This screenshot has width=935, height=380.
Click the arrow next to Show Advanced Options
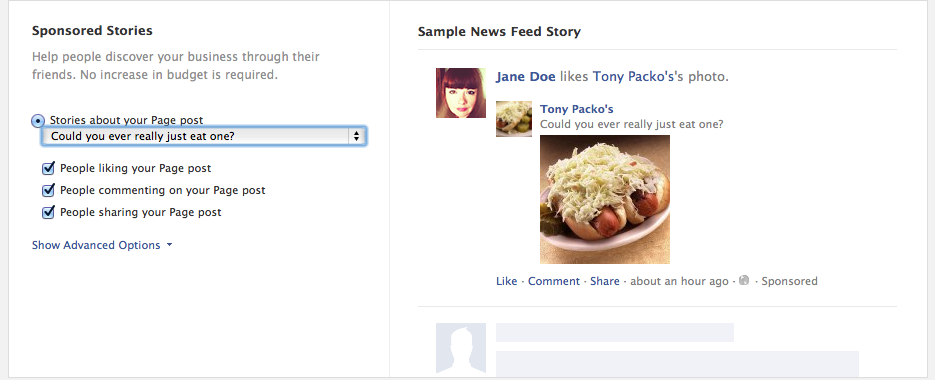click(x=169, y=245)
